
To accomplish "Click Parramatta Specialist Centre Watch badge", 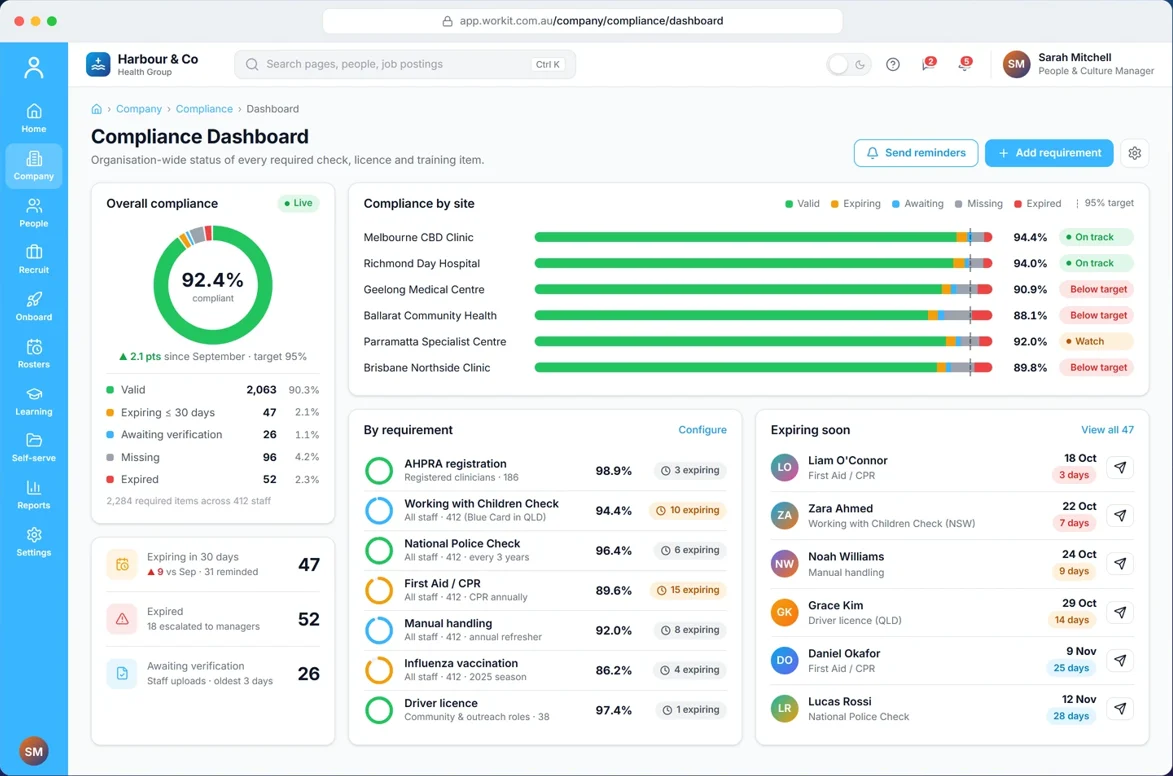I will click(x=1095, y=341).
